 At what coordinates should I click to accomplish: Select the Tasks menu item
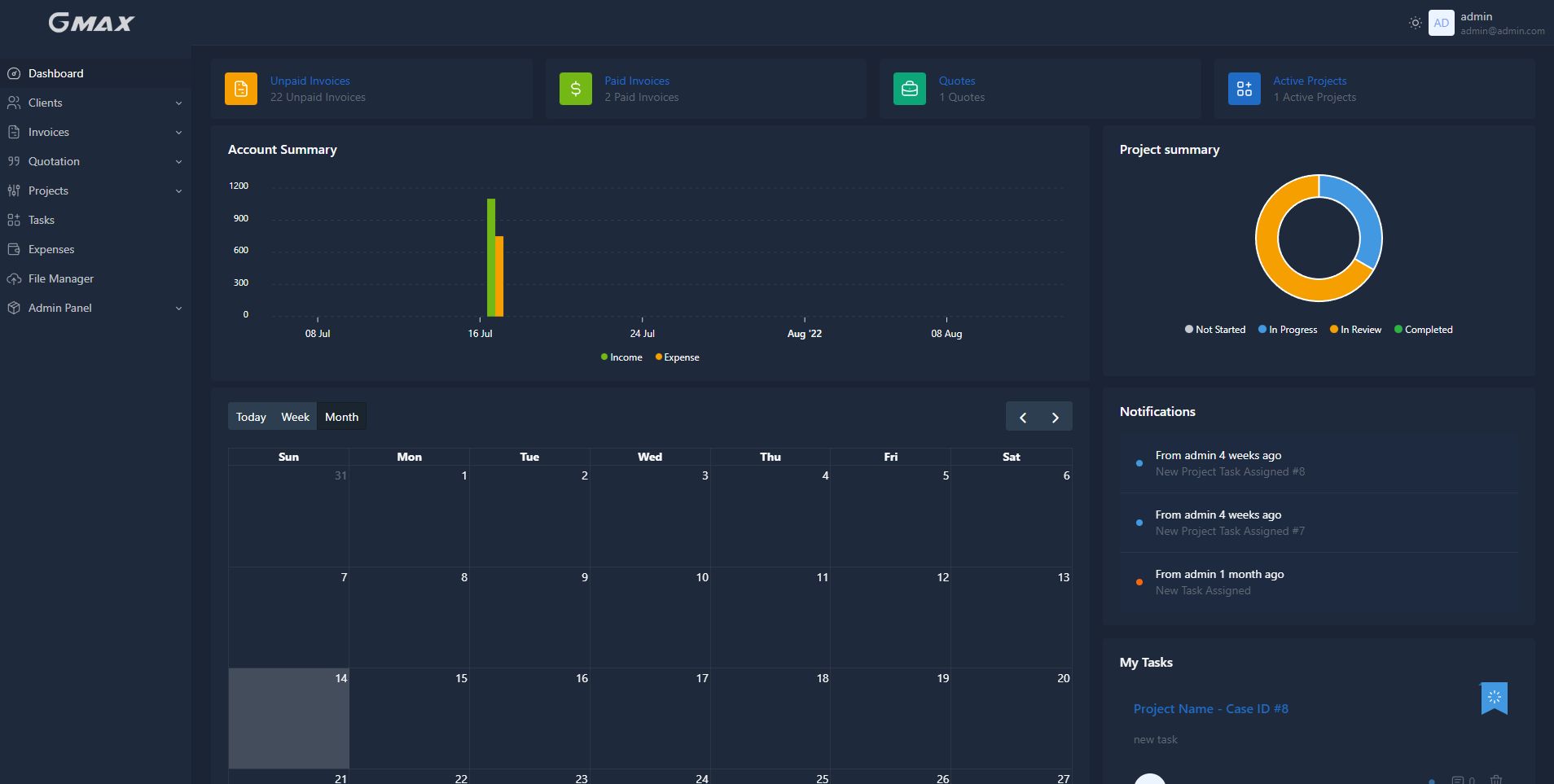pos(41,220)
